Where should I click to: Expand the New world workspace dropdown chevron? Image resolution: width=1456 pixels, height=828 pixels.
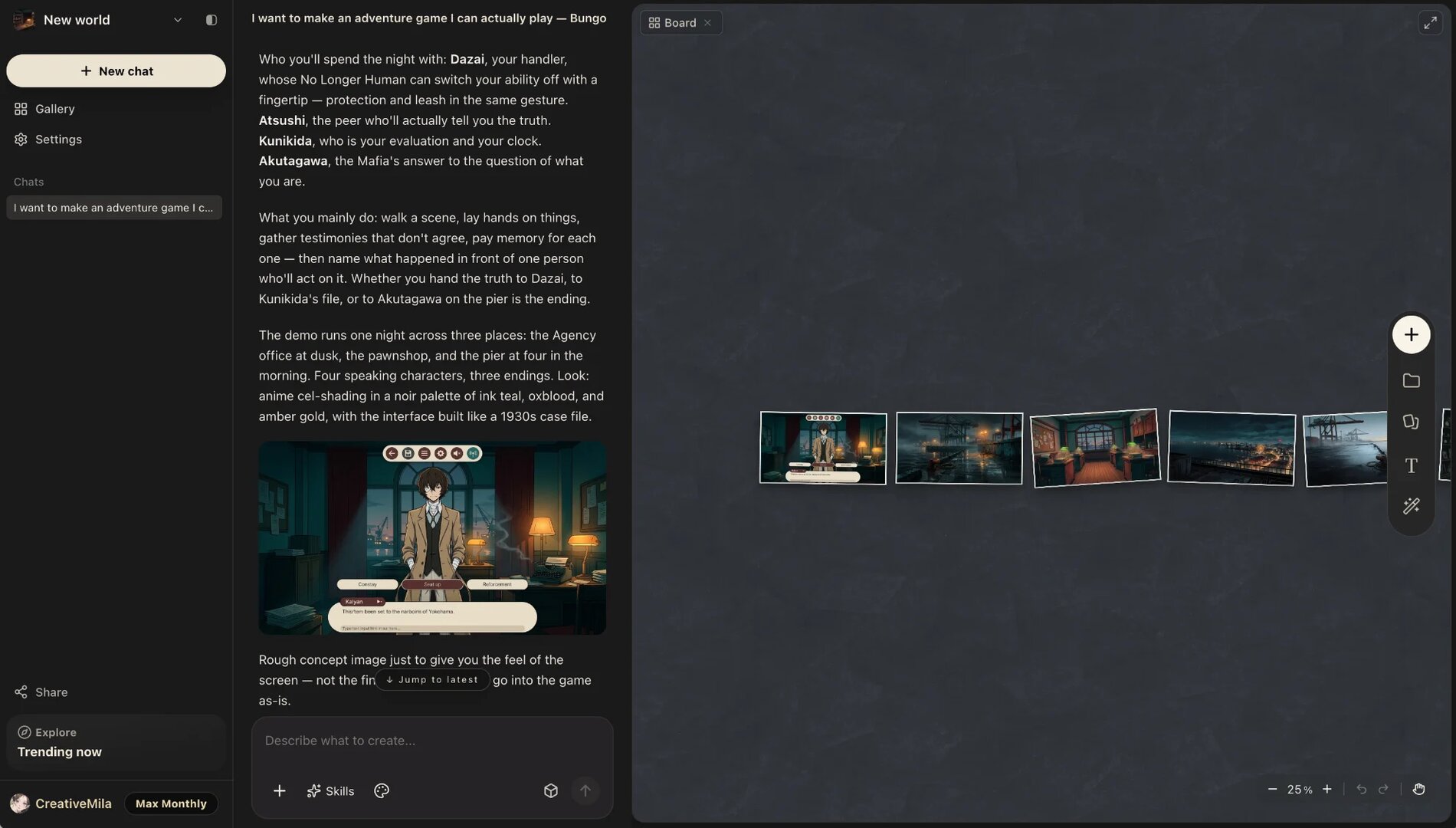point(178,20)
